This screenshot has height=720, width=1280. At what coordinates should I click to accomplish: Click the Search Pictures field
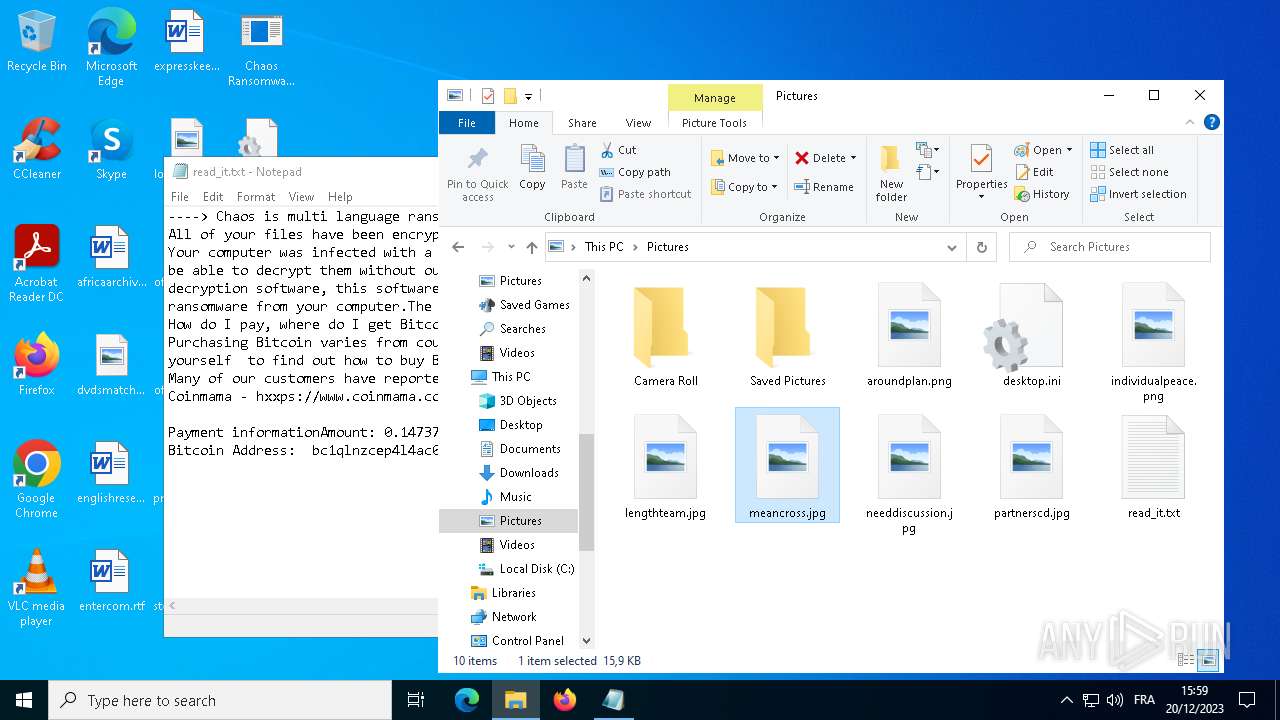pyautogui.click(x=1110, y=247)
